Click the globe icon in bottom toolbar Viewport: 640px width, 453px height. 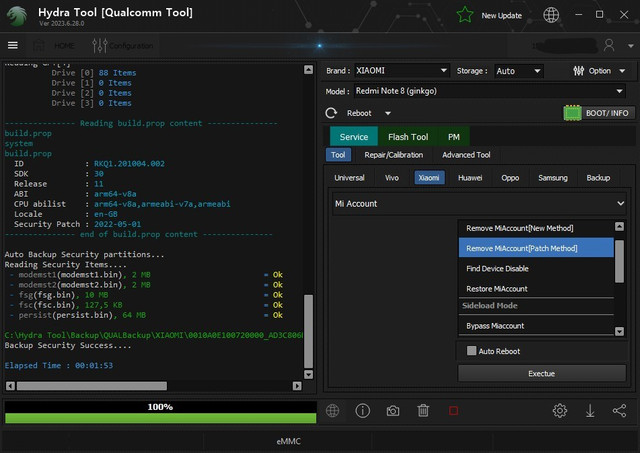tap(332, 411)
